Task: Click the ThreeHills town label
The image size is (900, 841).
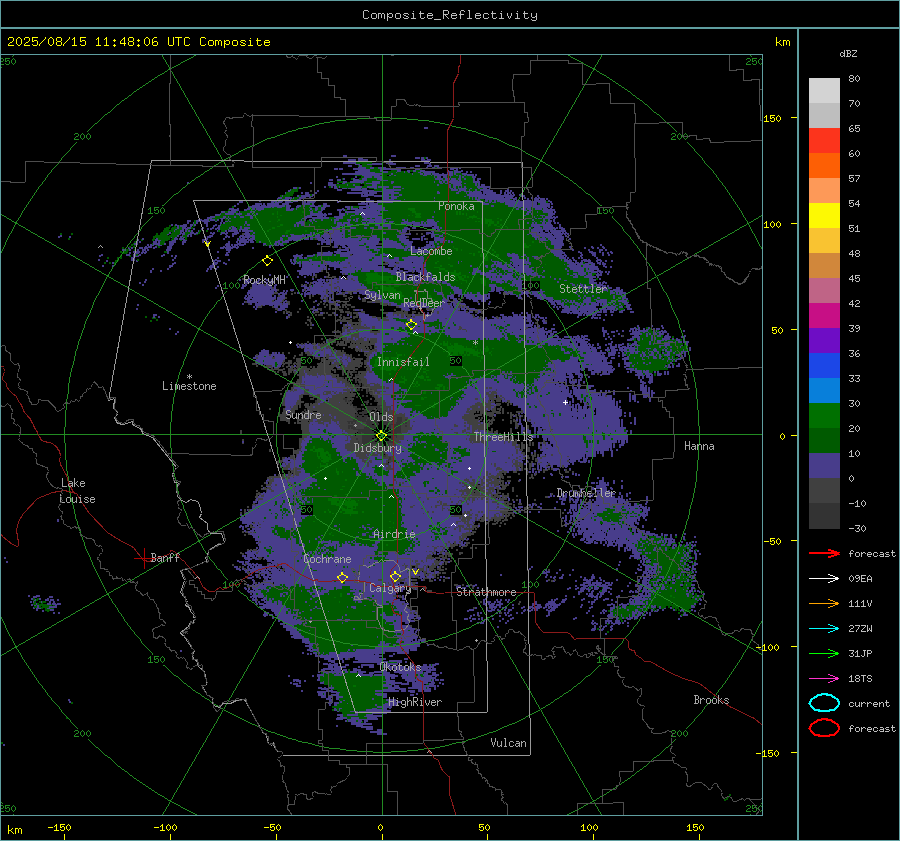Action: pyautogui.click(x=503, y=437)
